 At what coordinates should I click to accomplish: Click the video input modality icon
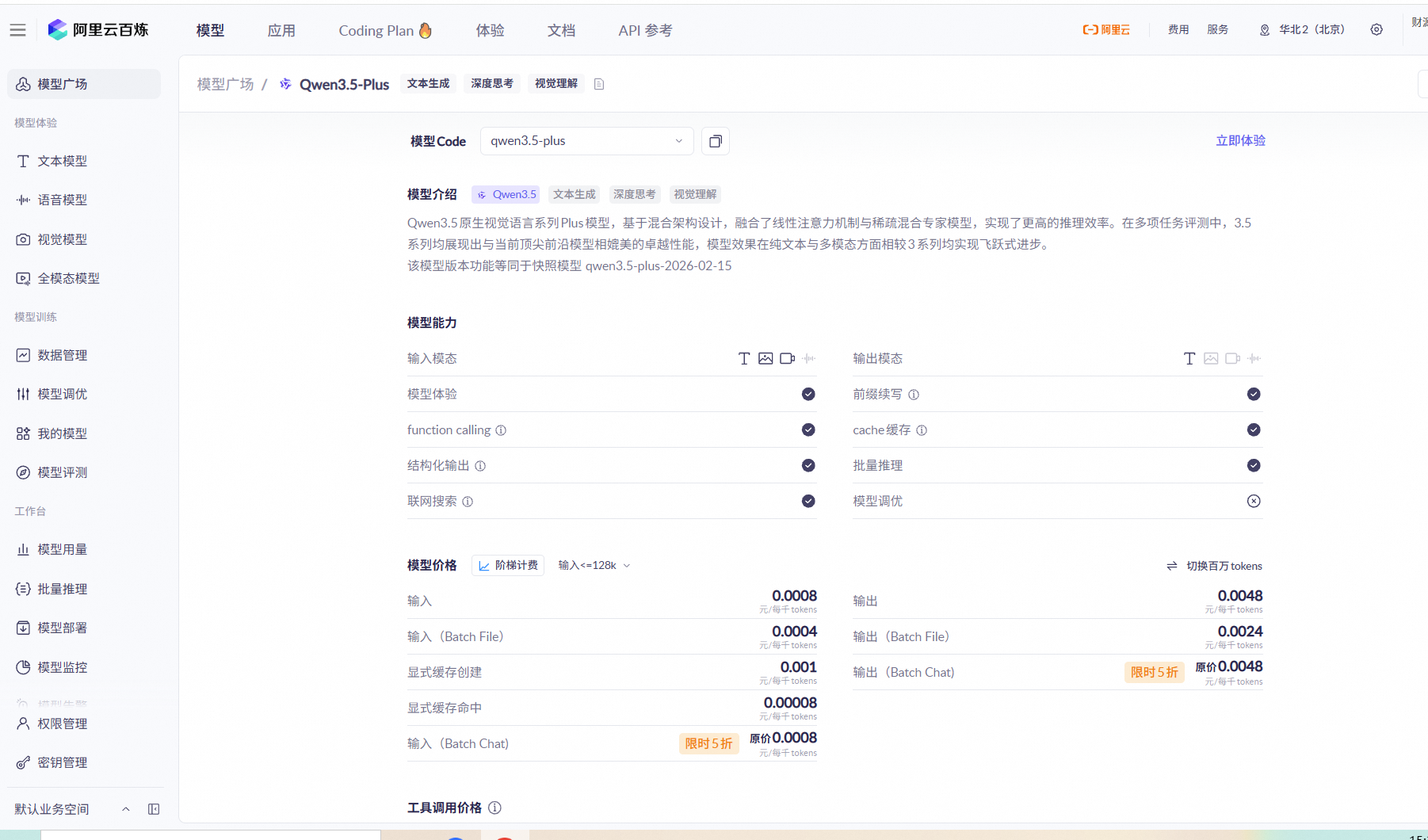pos(787,358)
